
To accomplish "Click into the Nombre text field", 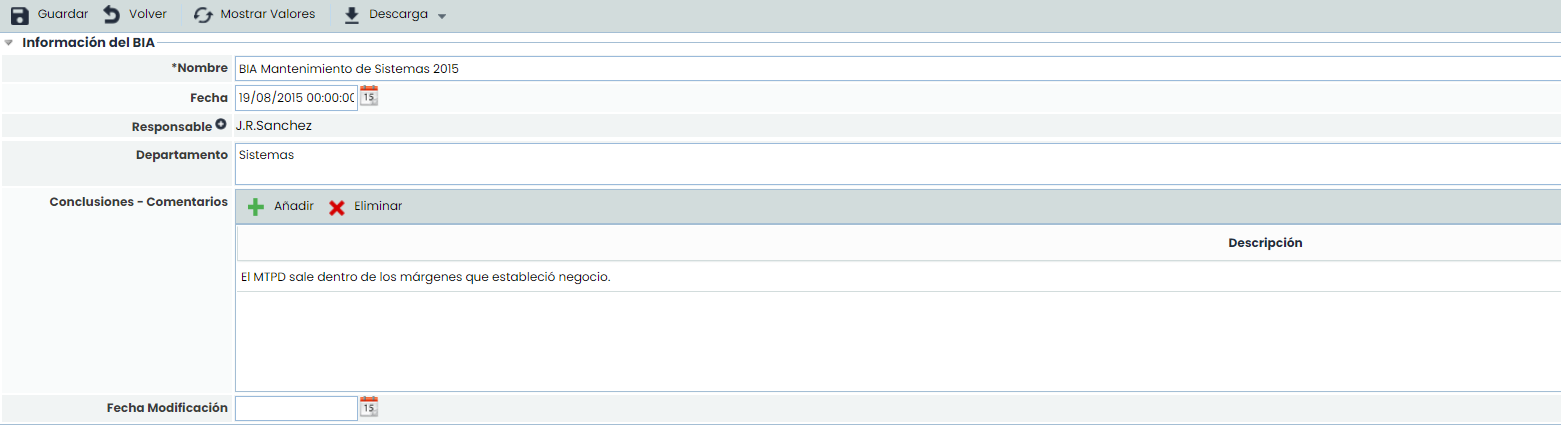I will 896,69.
